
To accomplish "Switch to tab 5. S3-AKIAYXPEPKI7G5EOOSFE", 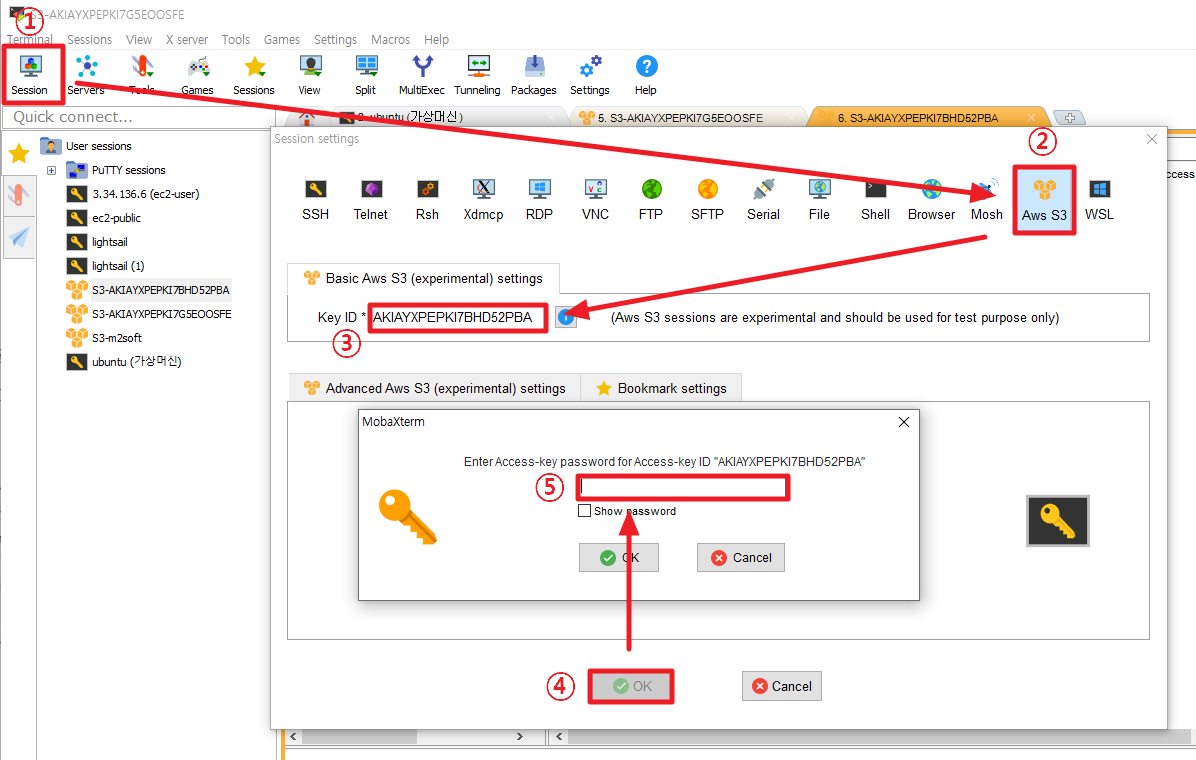I will (x=680, y=118).
